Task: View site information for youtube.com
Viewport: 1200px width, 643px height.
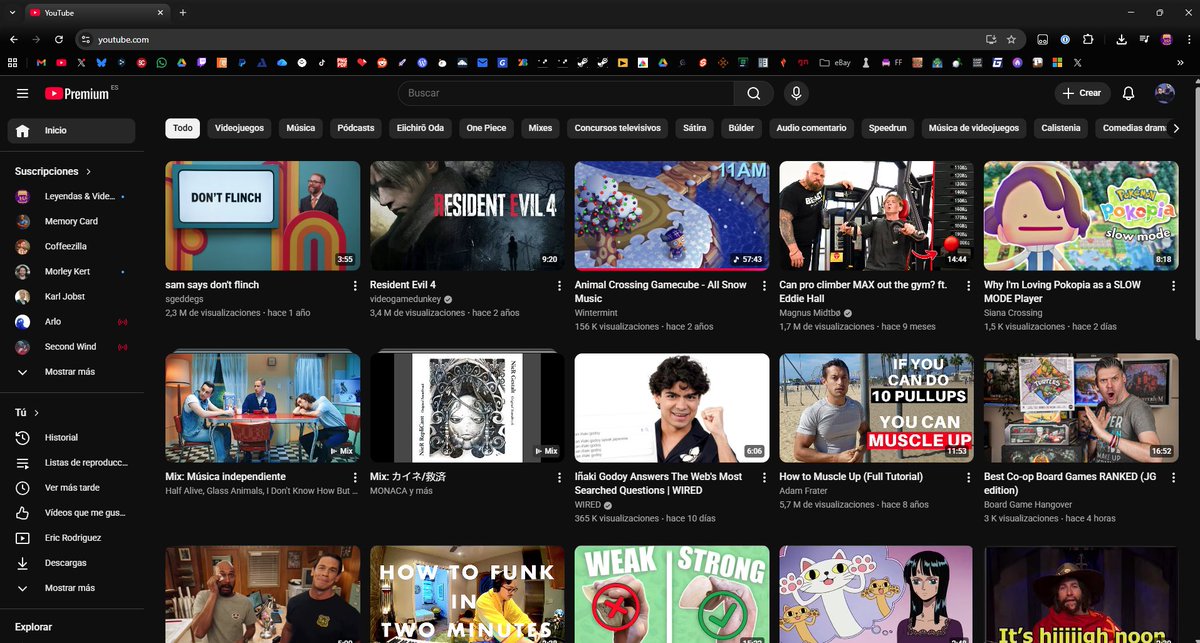Action: pyautogui.click(x=86, y=39)
